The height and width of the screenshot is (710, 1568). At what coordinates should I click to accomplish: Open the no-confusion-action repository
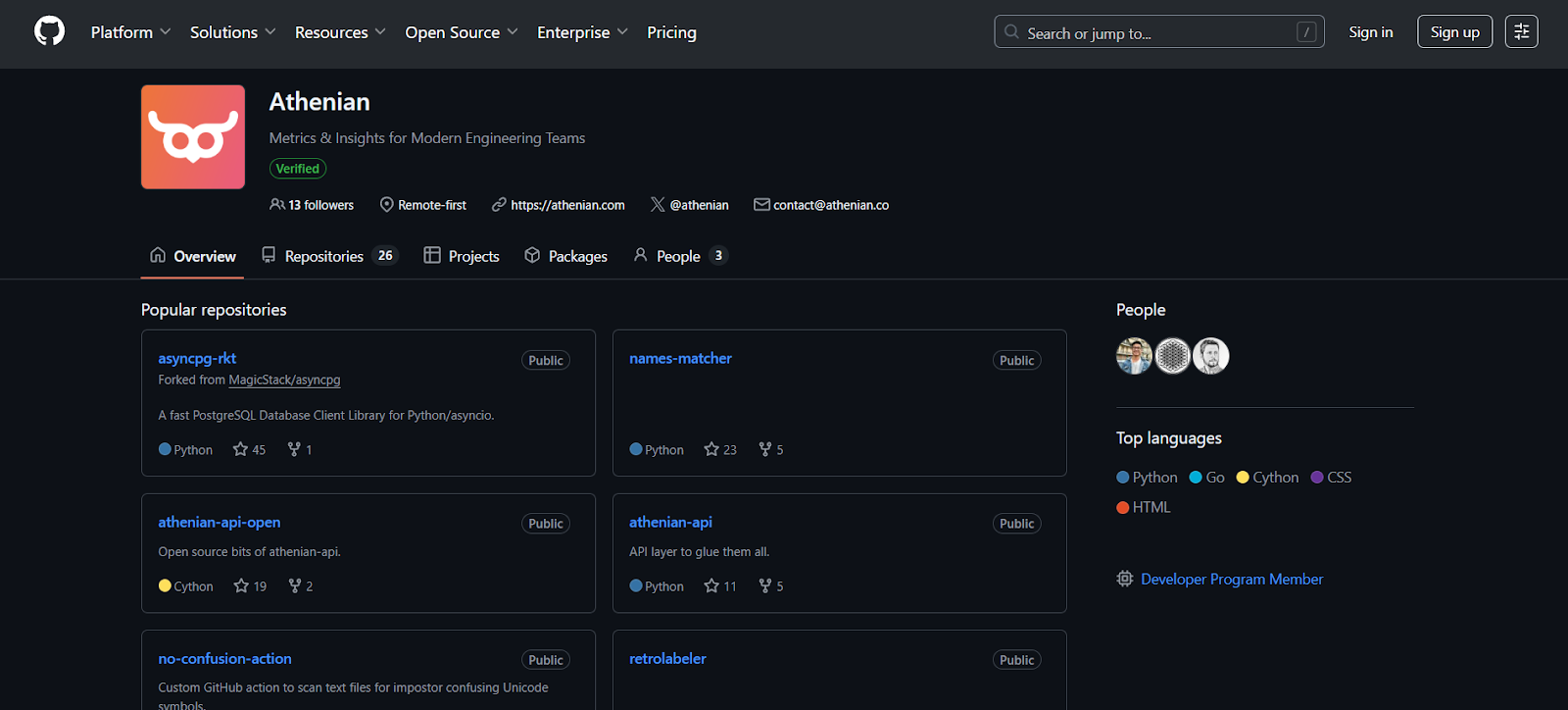pyautogui.click(x=224, y=658)
